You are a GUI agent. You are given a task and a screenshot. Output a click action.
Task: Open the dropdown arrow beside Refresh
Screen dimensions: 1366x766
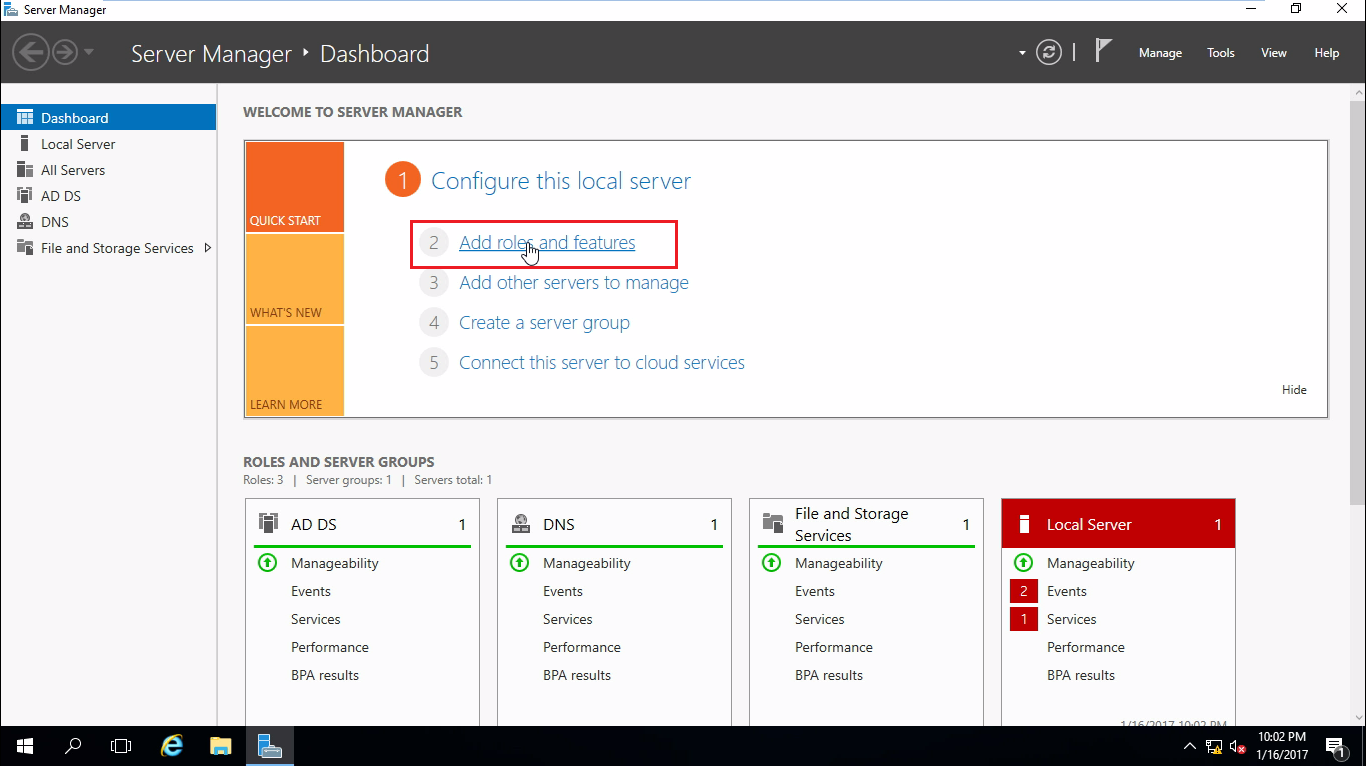point(1022,53)
